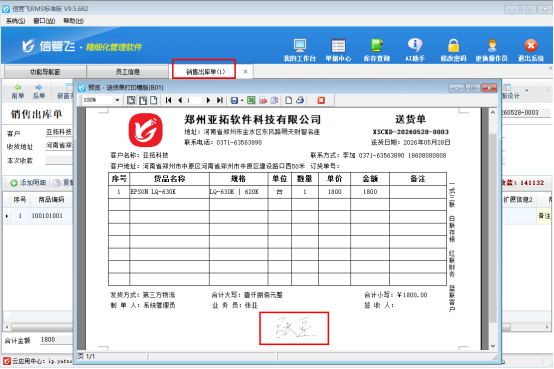
Task: Click order number XSCKD-20260528-0003 in preview
Action: pyautogui.click(x=411, y=132)
